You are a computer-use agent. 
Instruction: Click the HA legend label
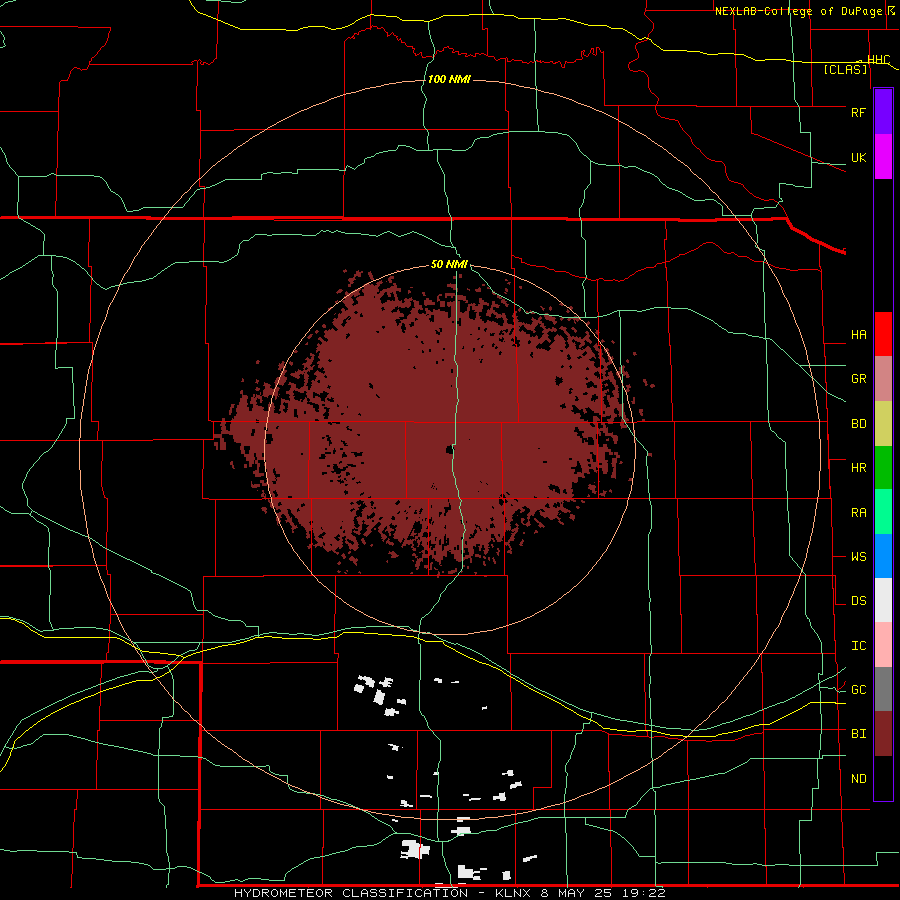point(858,334)
